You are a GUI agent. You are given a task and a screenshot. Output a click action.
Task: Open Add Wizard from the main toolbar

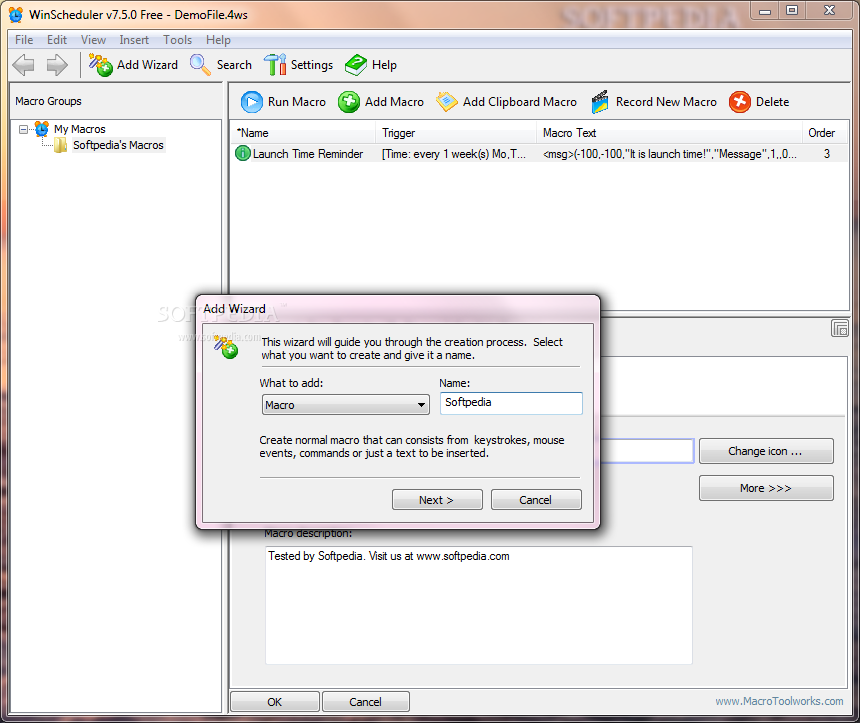click(133, 65)
